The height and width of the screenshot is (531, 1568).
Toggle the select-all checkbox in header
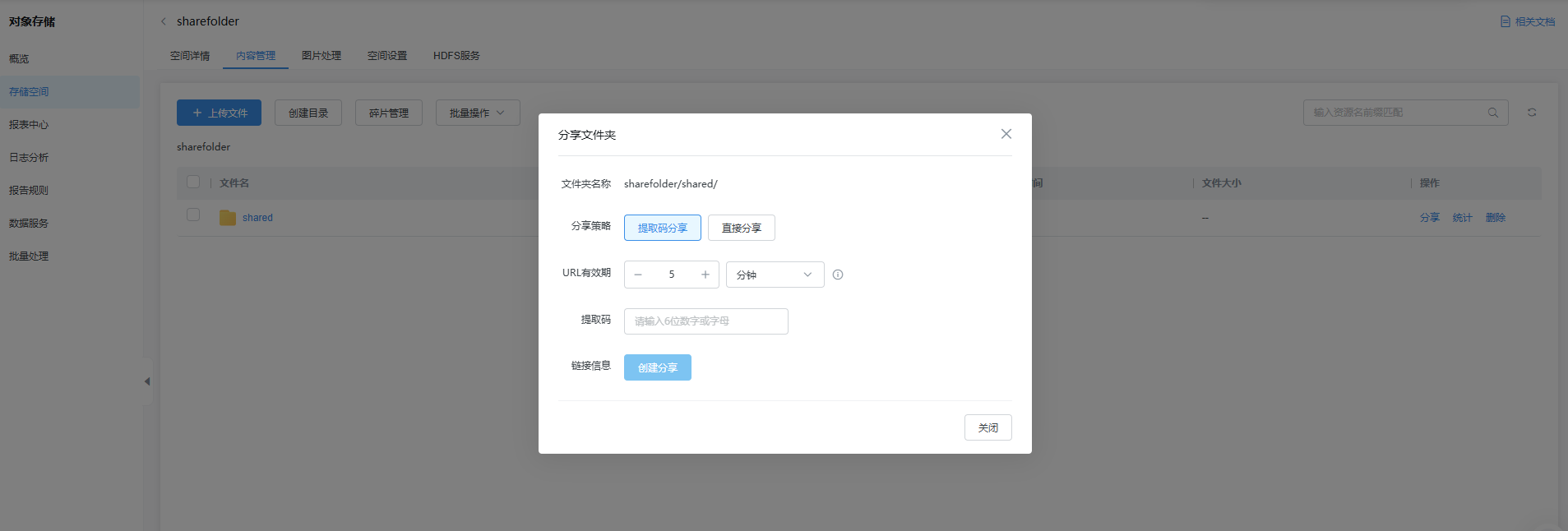193,182
